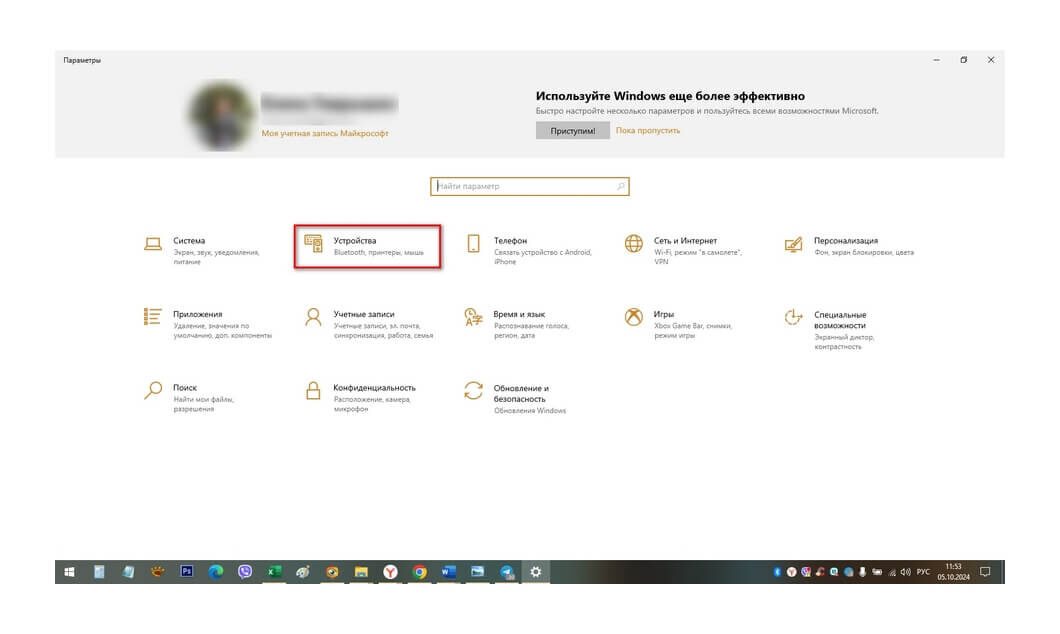Open Microsoft Edge from the taskbar
The height and width of the screenshot is (634, 1060).
pyautogui.click(x=216, y=572)
